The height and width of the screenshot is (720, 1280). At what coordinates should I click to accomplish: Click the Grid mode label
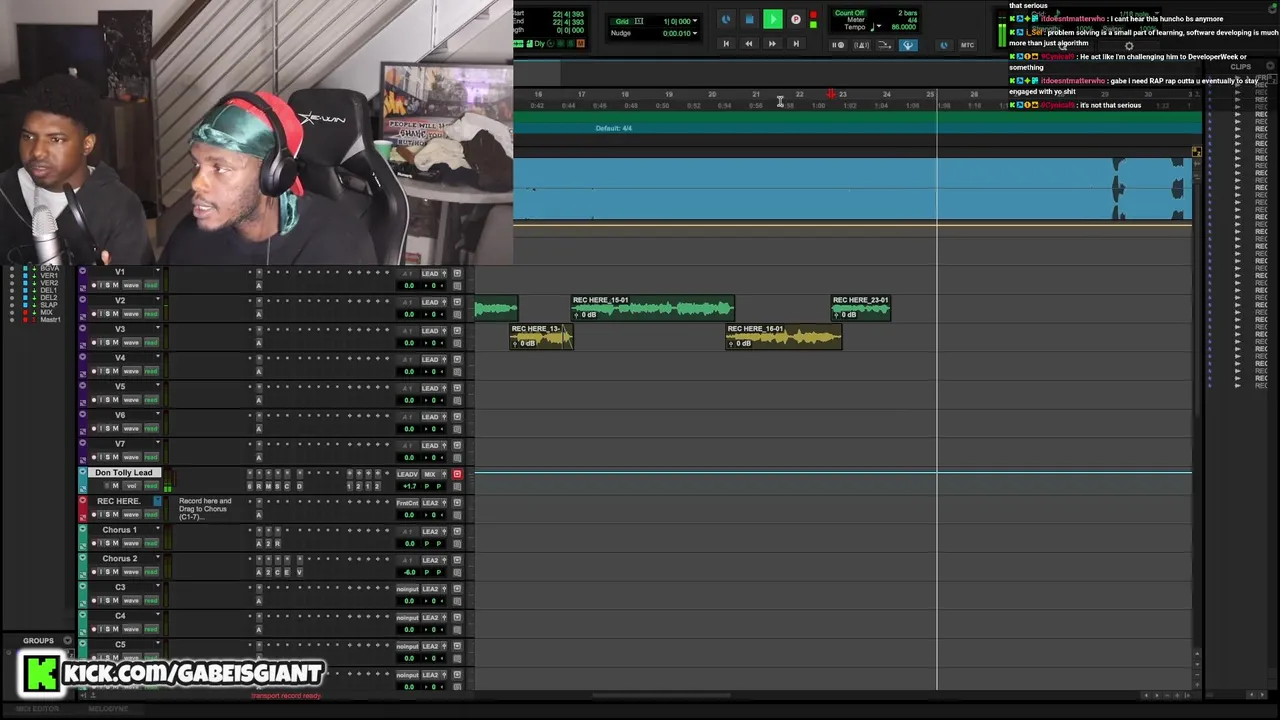tap(622, 21)
